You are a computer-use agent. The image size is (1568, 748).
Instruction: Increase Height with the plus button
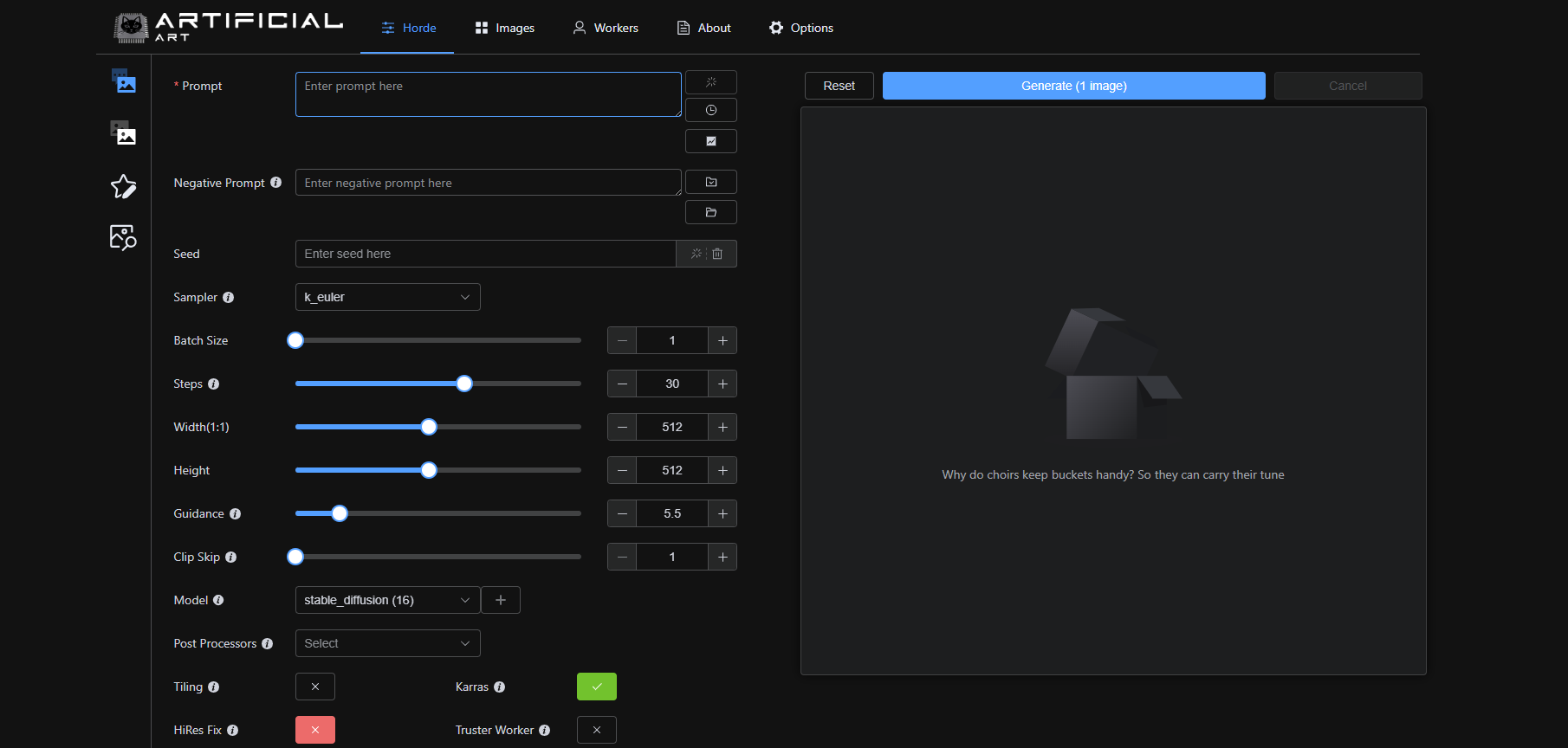coord(722,470)
